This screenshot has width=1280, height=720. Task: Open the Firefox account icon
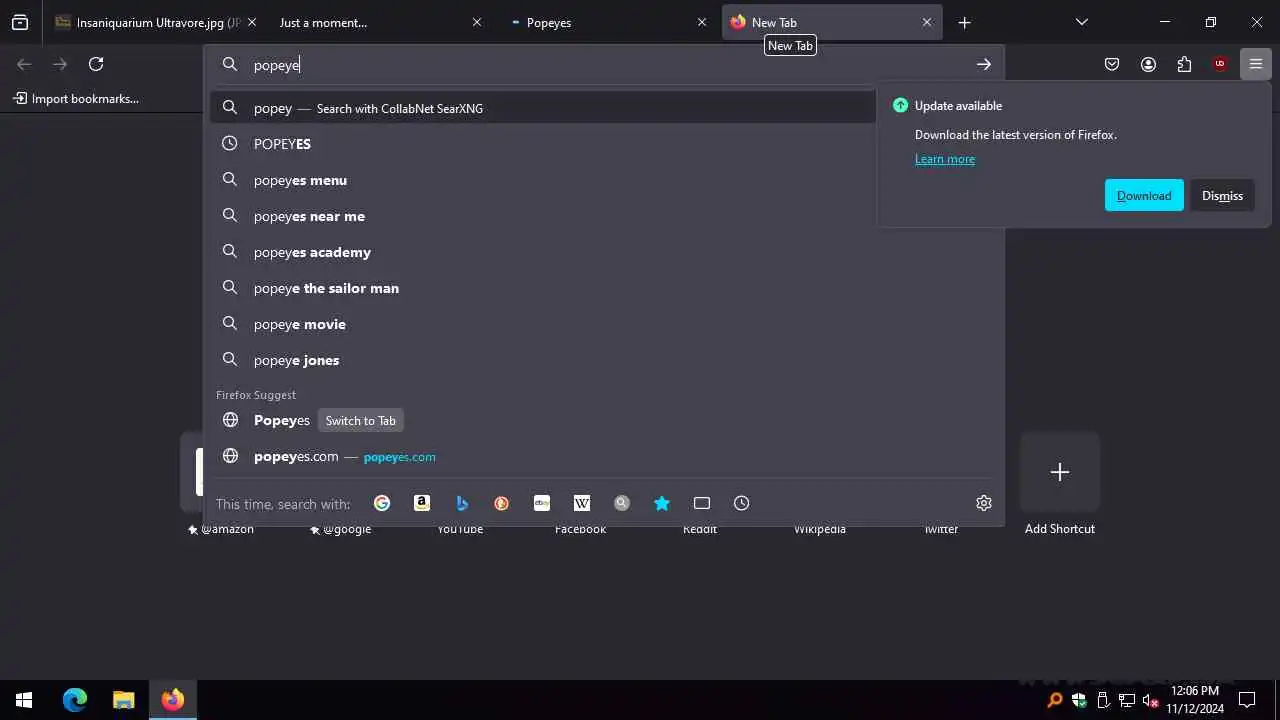click(1148, 64)
